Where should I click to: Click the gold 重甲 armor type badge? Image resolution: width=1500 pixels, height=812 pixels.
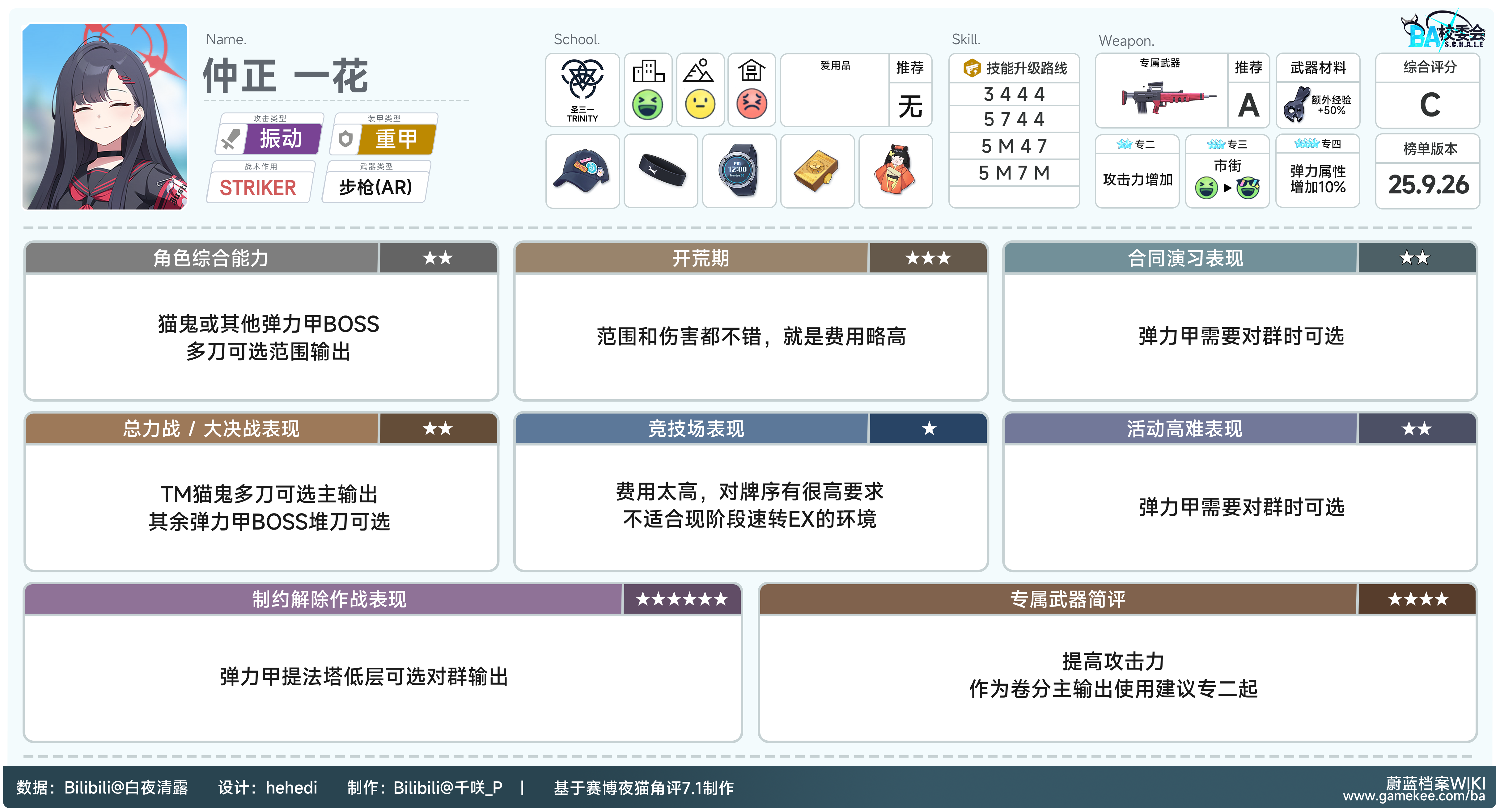pos(396,139)
